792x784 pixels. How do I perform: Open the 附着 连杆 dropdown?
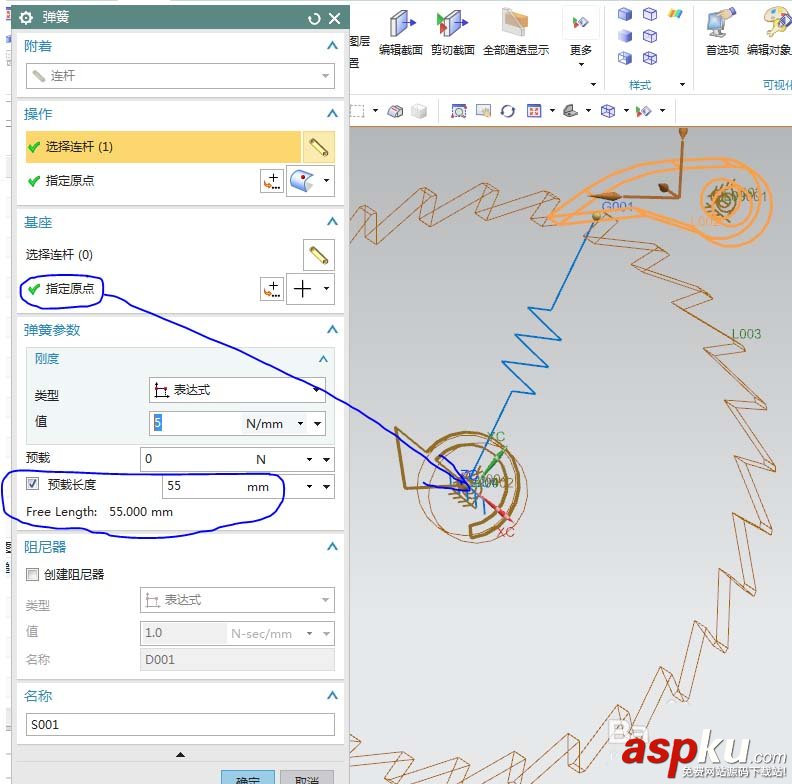click(x=180, y=76)
